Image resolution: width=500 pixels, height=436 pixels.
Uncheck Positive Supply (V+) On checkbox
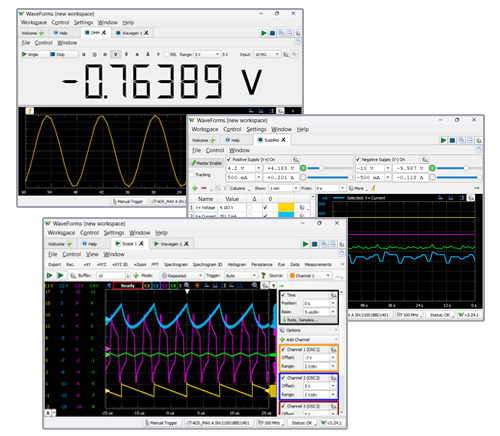coord(229,159)
